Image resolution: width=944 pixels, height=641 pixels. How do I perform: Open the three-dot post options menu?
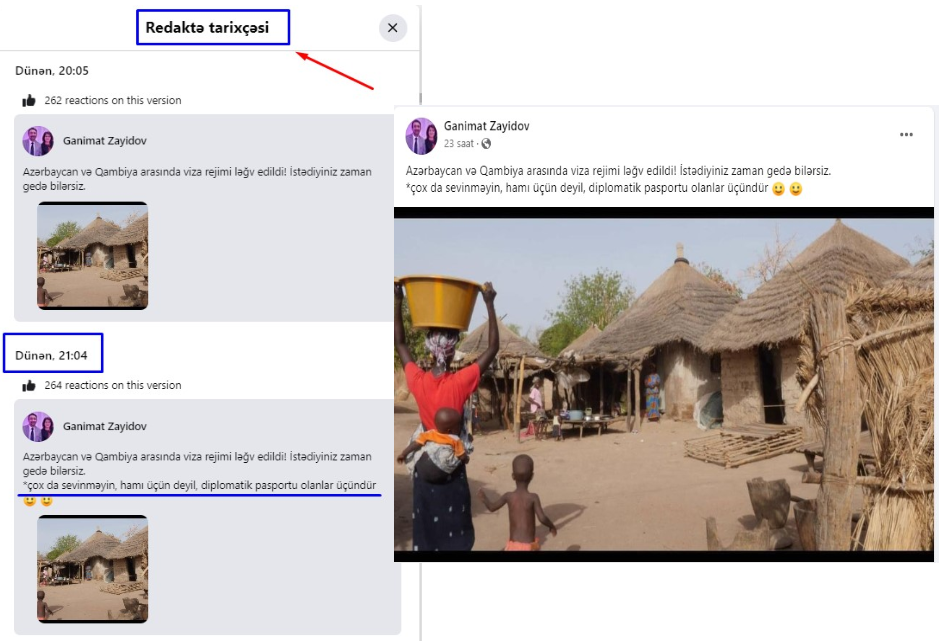coord(906,134)
